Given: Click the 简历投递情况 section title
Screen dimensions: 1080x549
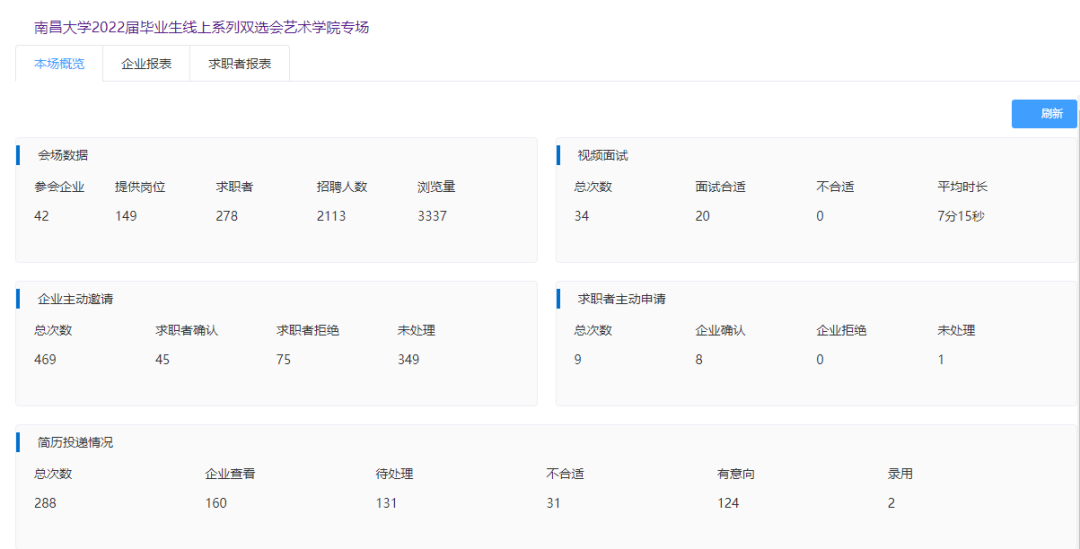Looking at the screenshot, I should tap(75, 442).
